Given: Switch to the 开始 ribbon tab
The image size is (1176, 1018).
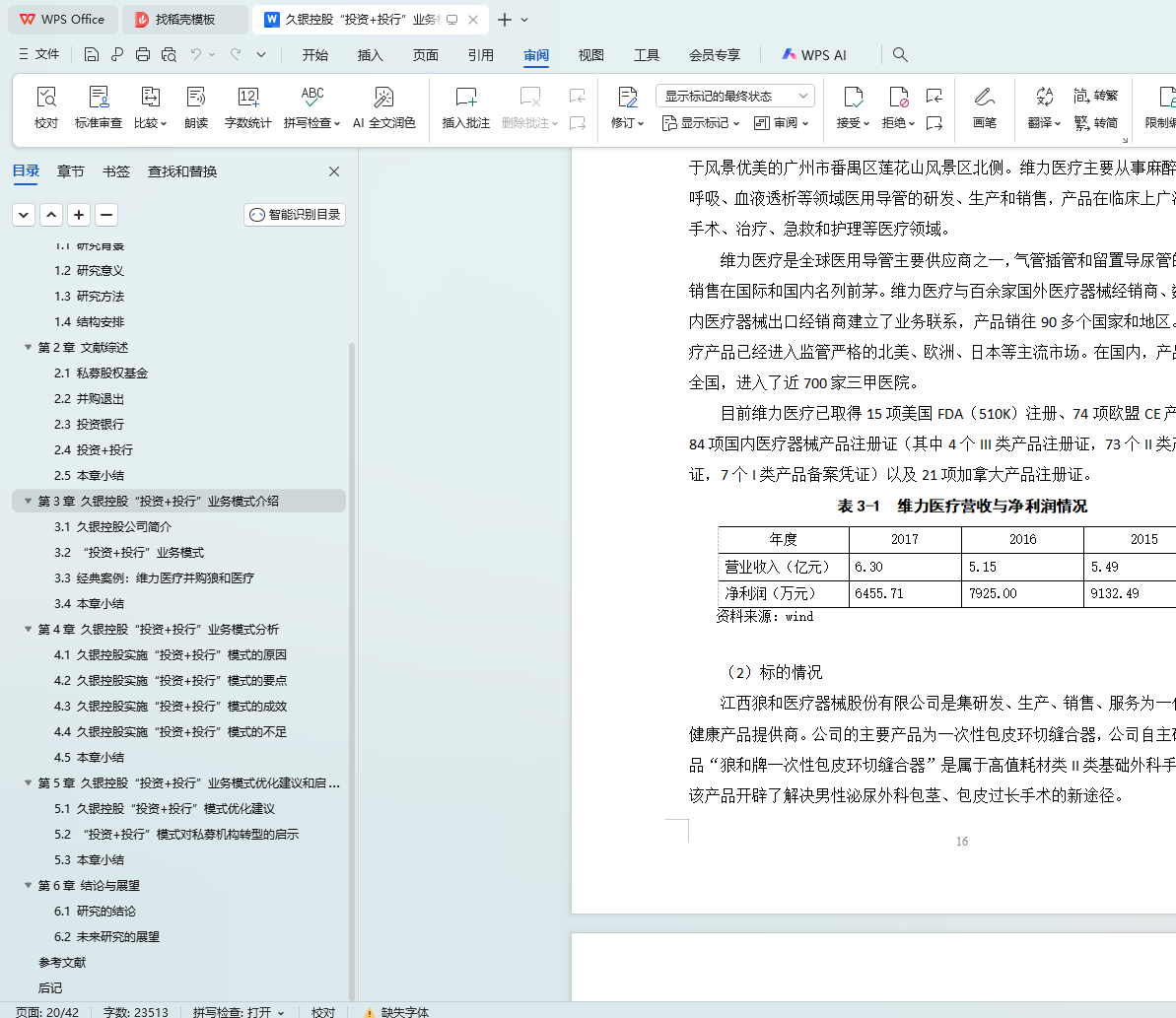Looking at the screenshot, I should 315,55.
